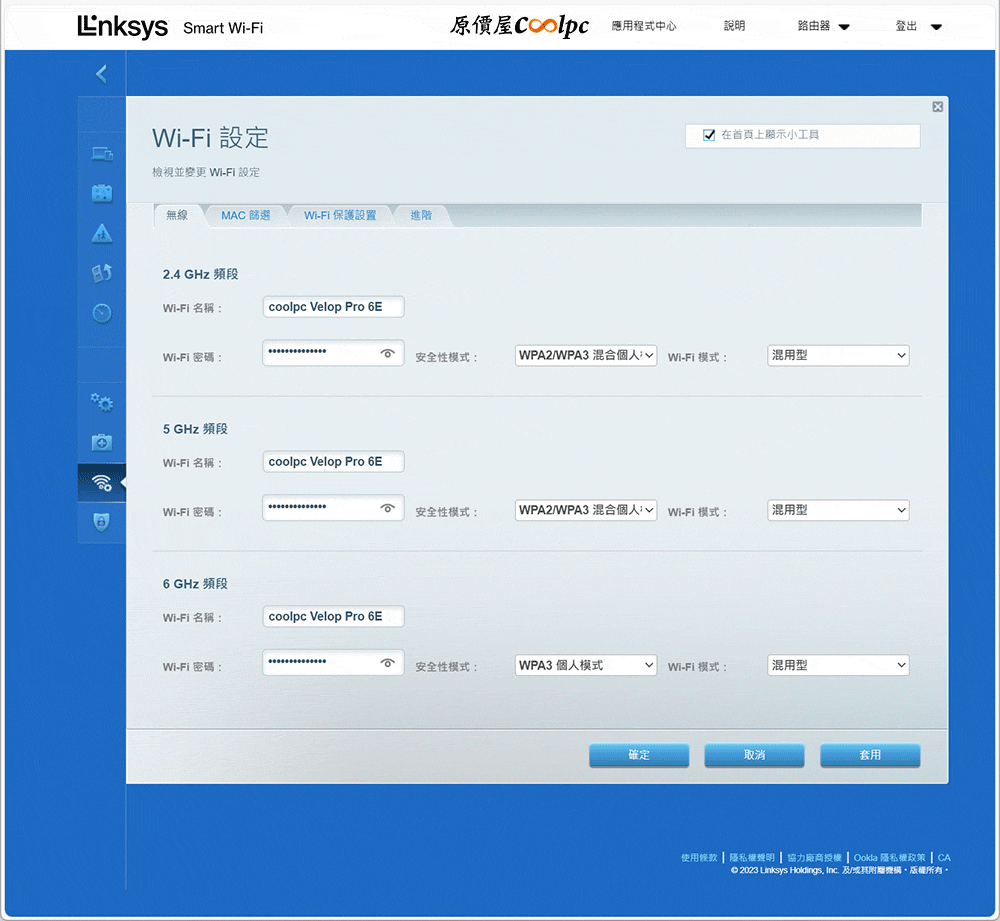Toggle the show widget on homepage checkbox
The width and height of the screenshot is (1000, 921).
point(710,135)
